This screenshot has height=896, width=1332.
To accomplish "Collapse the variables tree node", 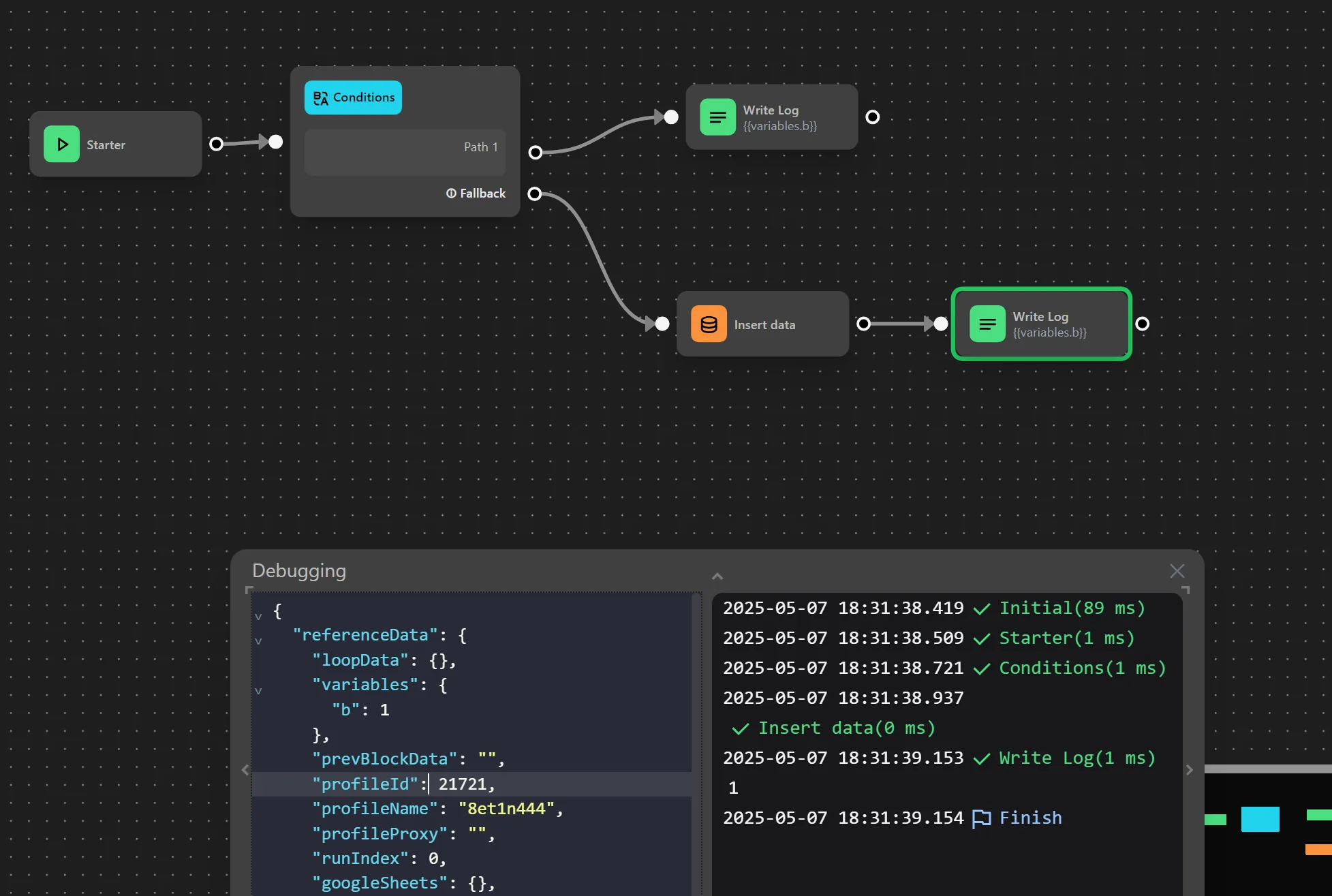I will pos(259,690).
